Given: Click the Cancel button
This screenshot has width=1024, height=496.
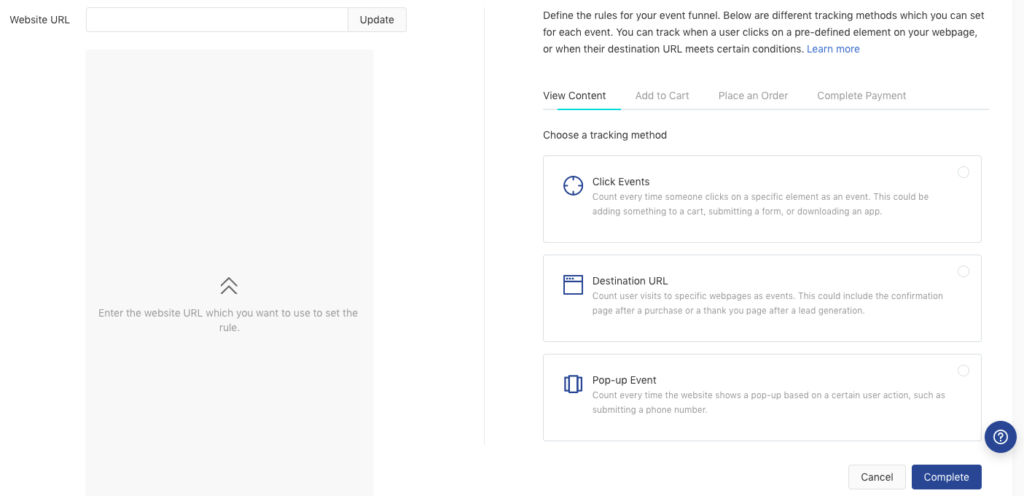Looking at the screenshot, I should click(876, 477).
